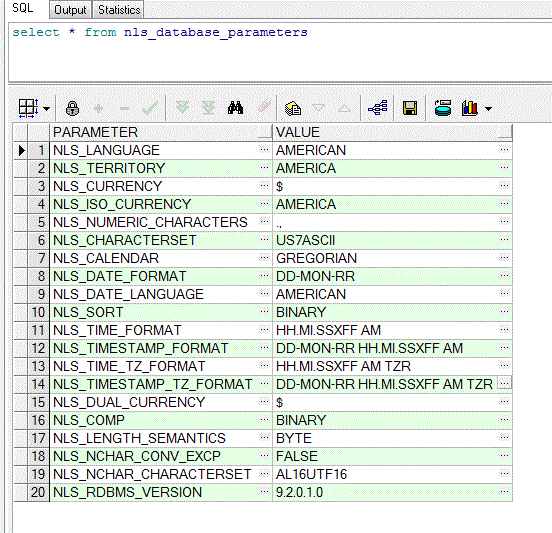Click the lock icon to edit data
552x533 pixels.
tap(72, 108)
